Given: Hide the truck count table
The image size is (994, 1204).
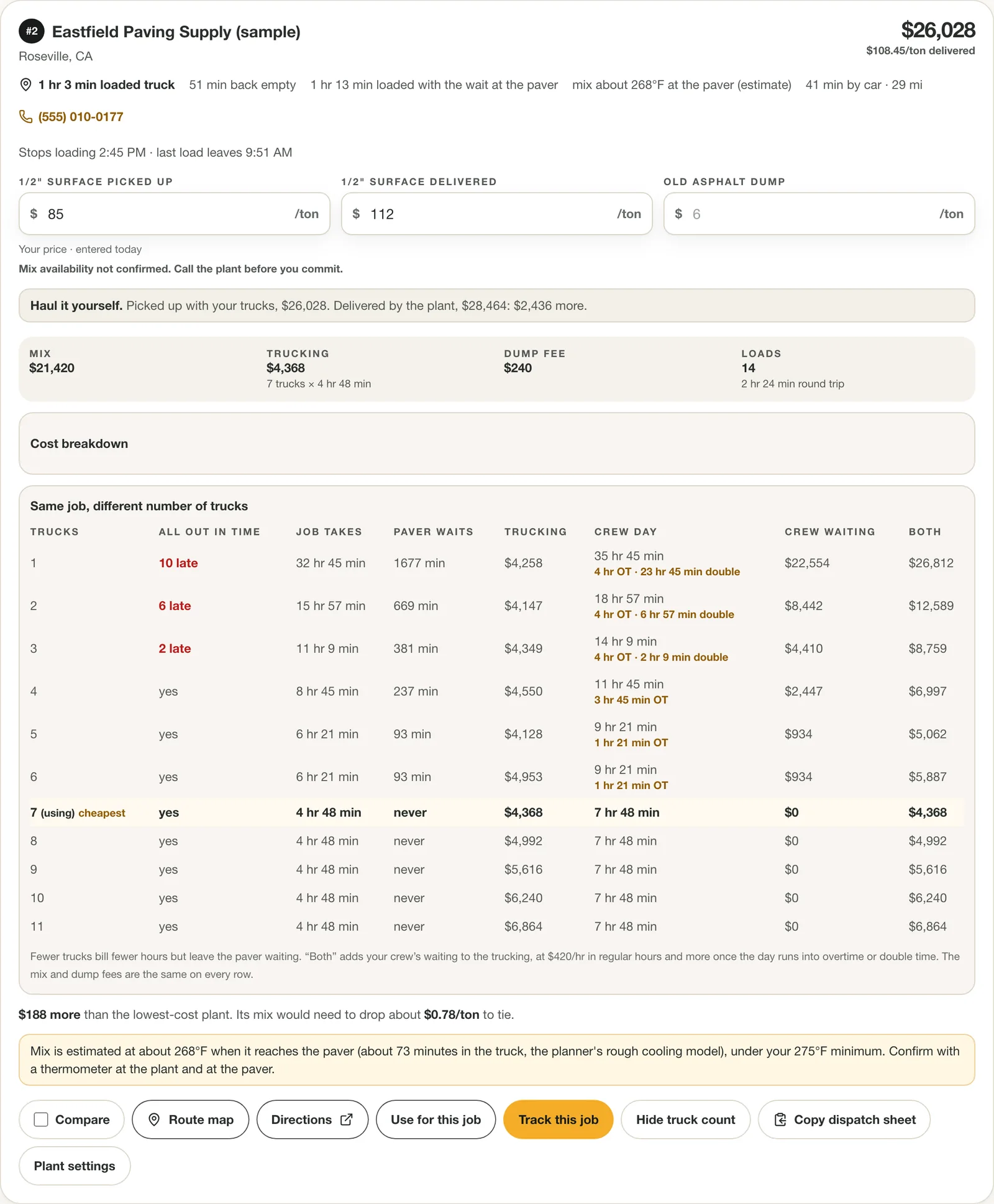Looking at the screenshot, I should tap(686, 1120).
